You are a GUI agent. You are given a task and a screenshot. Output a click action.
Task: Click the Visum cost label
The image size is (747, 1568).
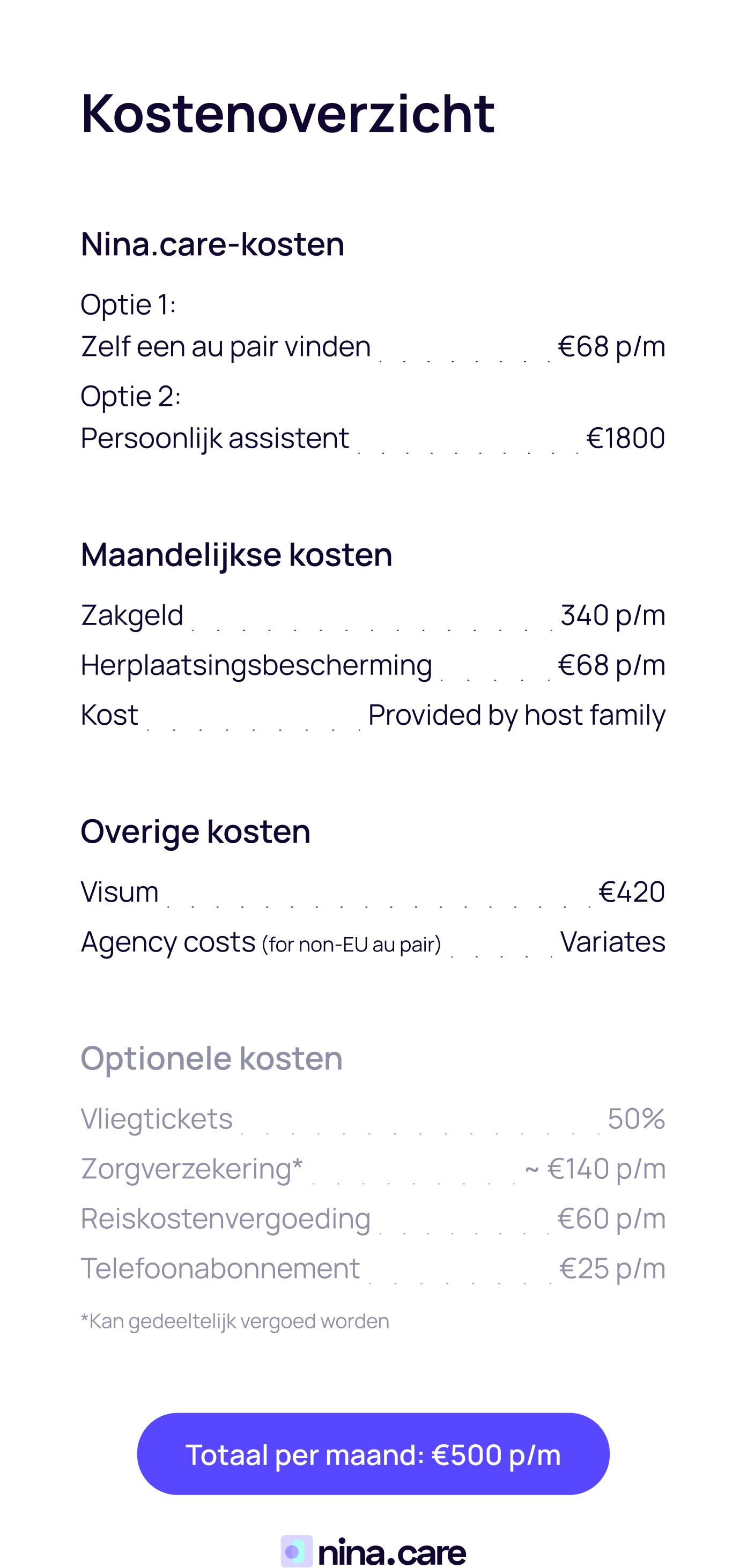[x=120, y=893]
